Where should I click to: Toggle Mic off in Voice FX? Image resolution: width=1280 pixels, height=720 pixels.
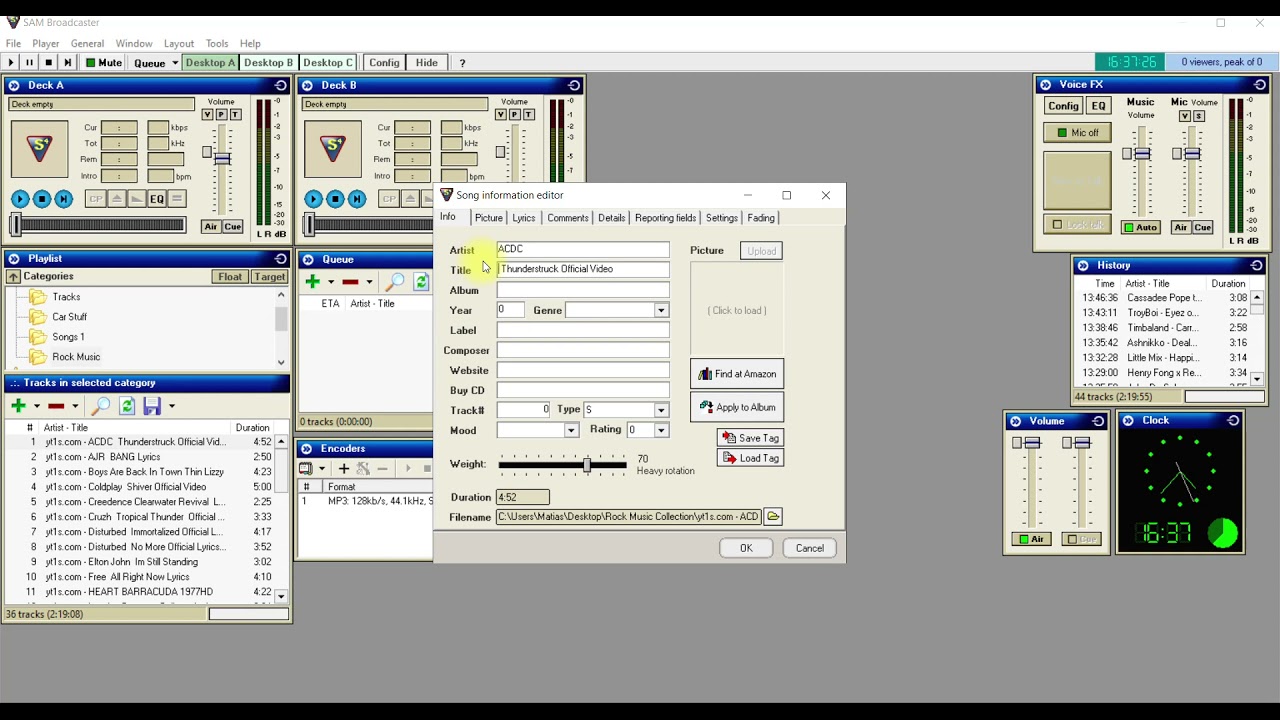[1077, 133]
